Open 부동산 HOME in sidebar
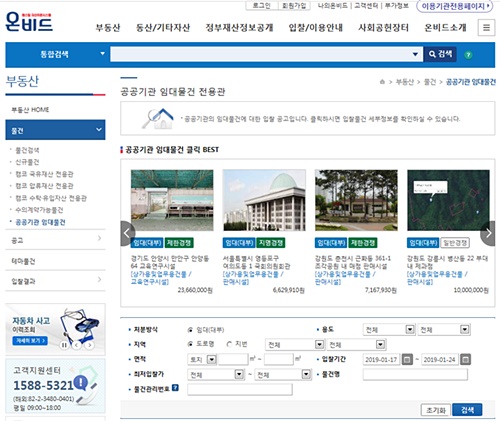Viewport: 500px width, 421px height. click(x=30, y=110)
